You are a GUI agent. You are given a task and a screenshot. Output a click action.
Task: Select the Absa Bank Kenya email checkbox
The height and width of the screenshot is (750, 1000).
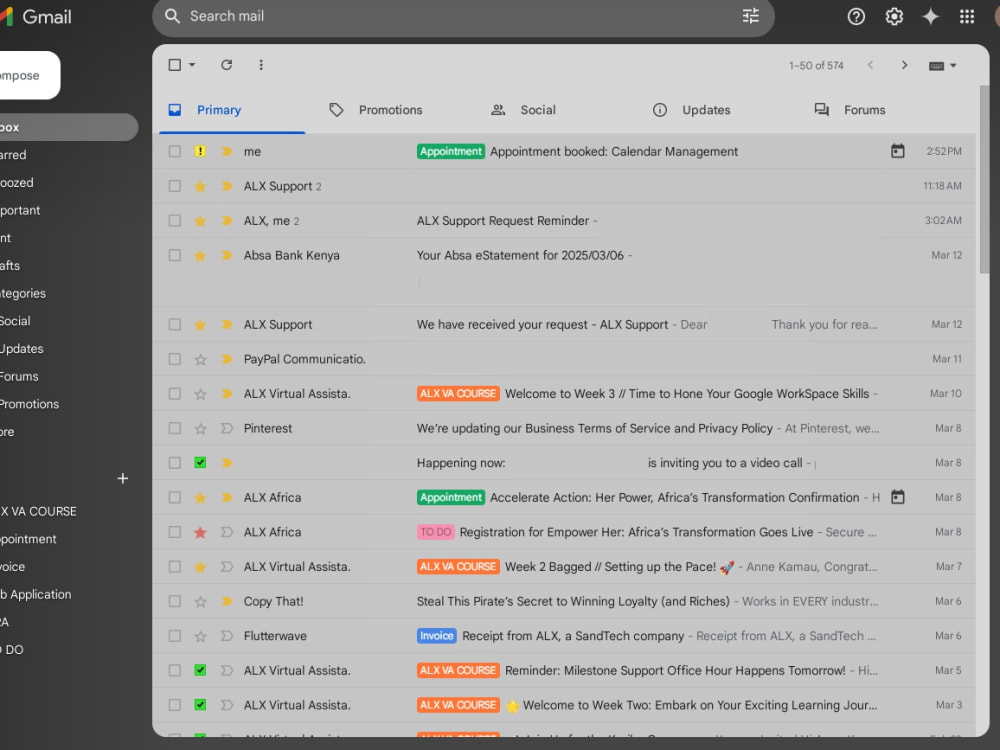pyautogui.click(x=174, y=255)
